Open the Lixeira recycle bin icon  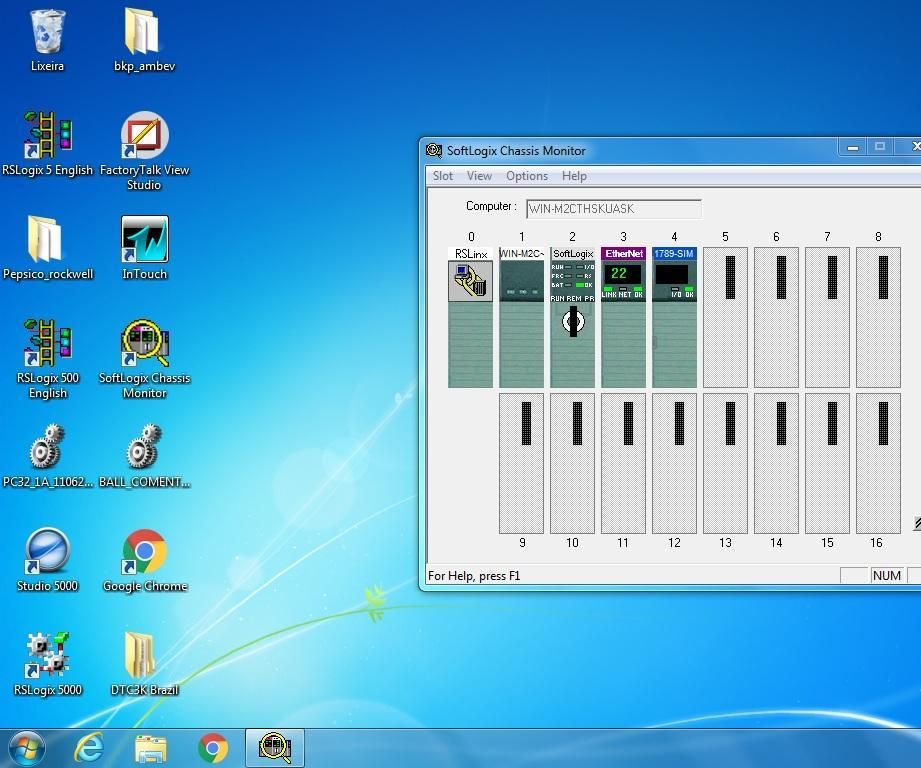click(x=47, y=41)
